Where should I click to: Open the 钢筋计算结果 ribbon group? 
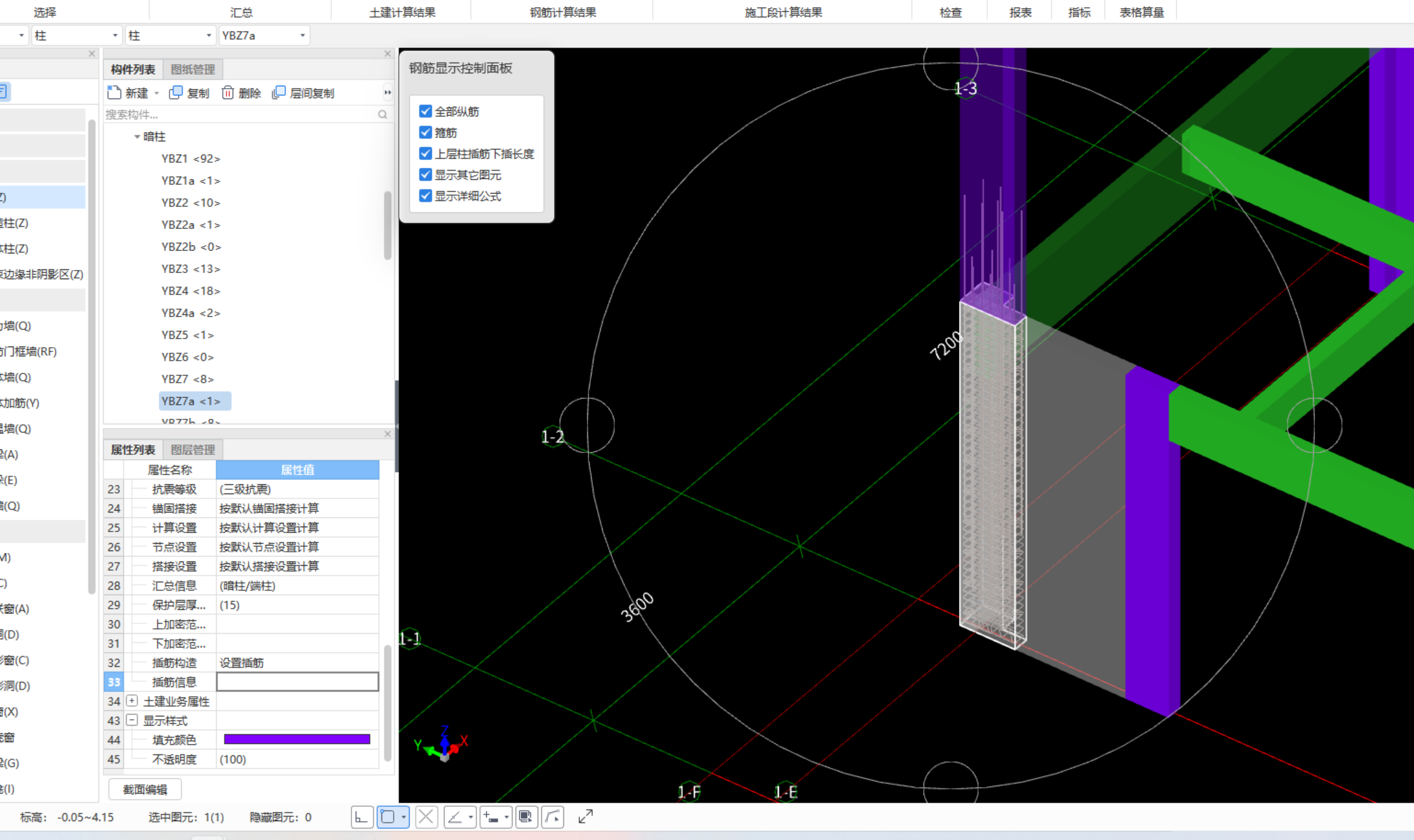coord(563,12)
